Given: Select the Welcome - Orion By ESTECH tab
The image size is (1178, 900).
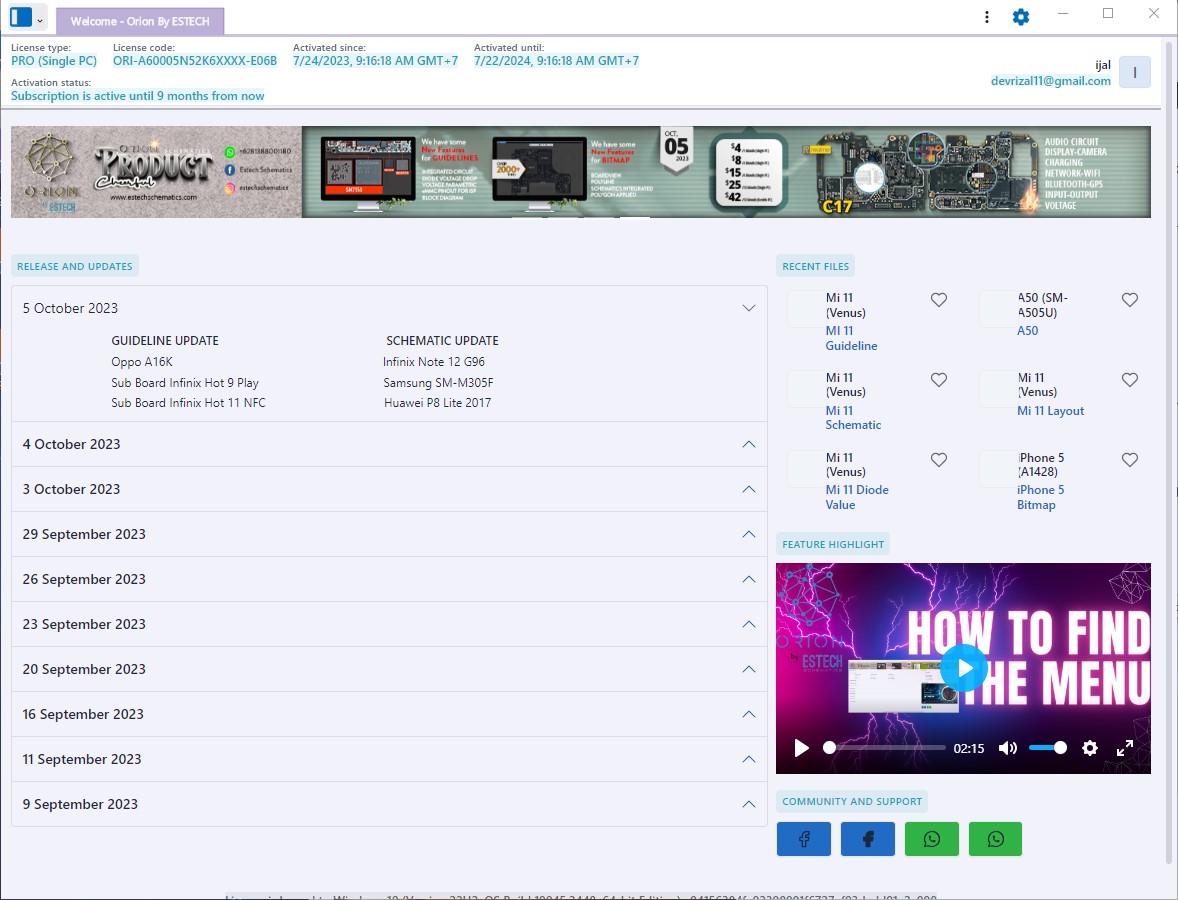Looking at the screenshot, I should pyautogui.click(x=140, y=21).
